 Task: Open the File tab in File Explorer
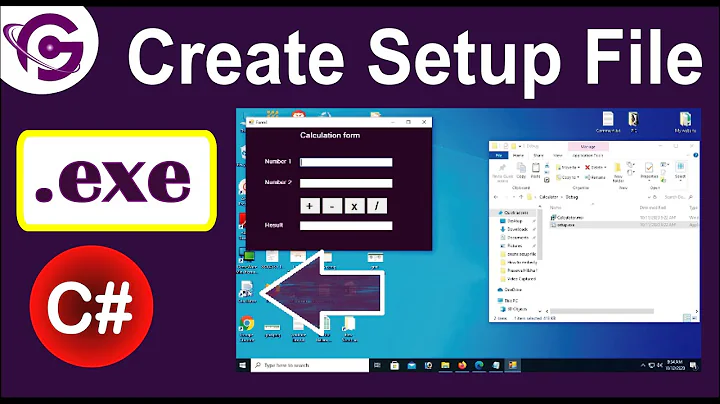pos(499,155)
